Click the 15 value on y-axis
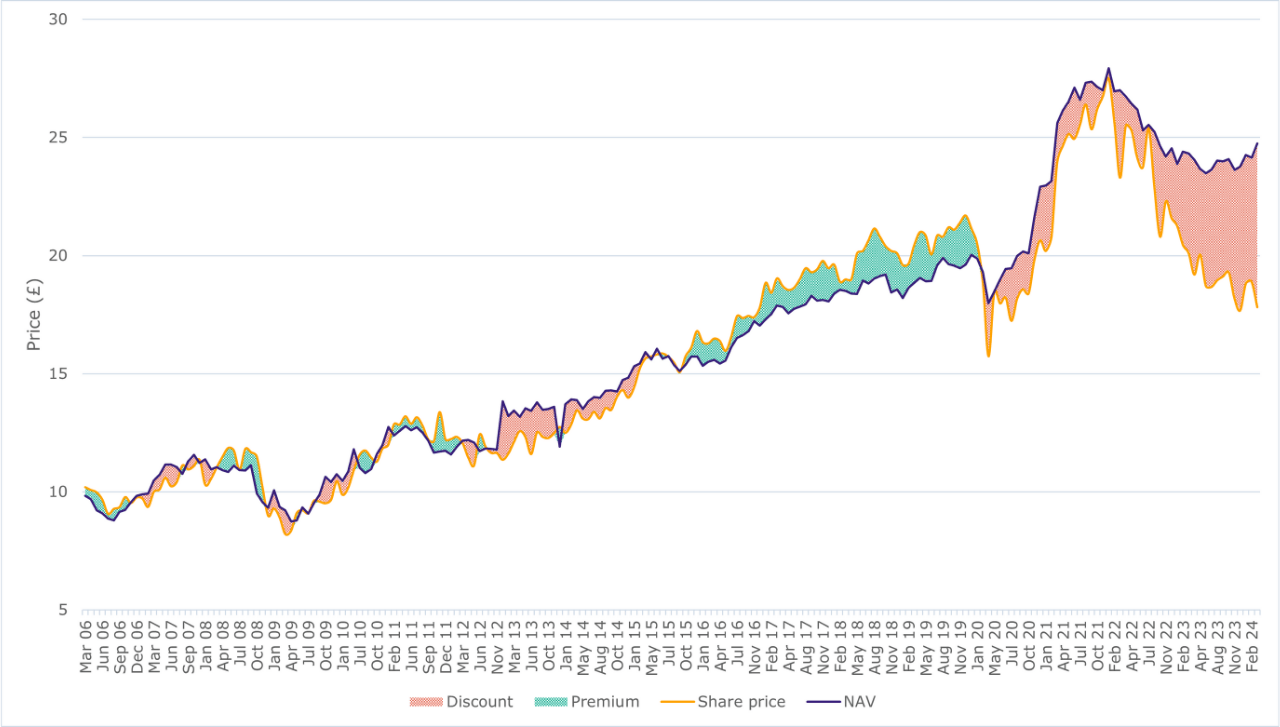 pos(57,374)
